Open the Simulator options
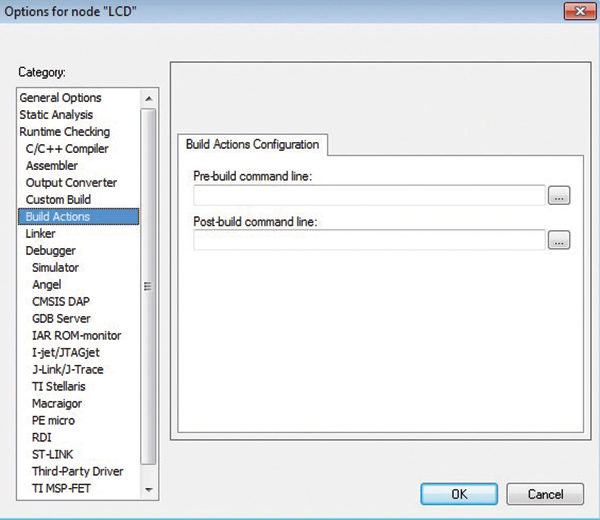 pos(55,268)
